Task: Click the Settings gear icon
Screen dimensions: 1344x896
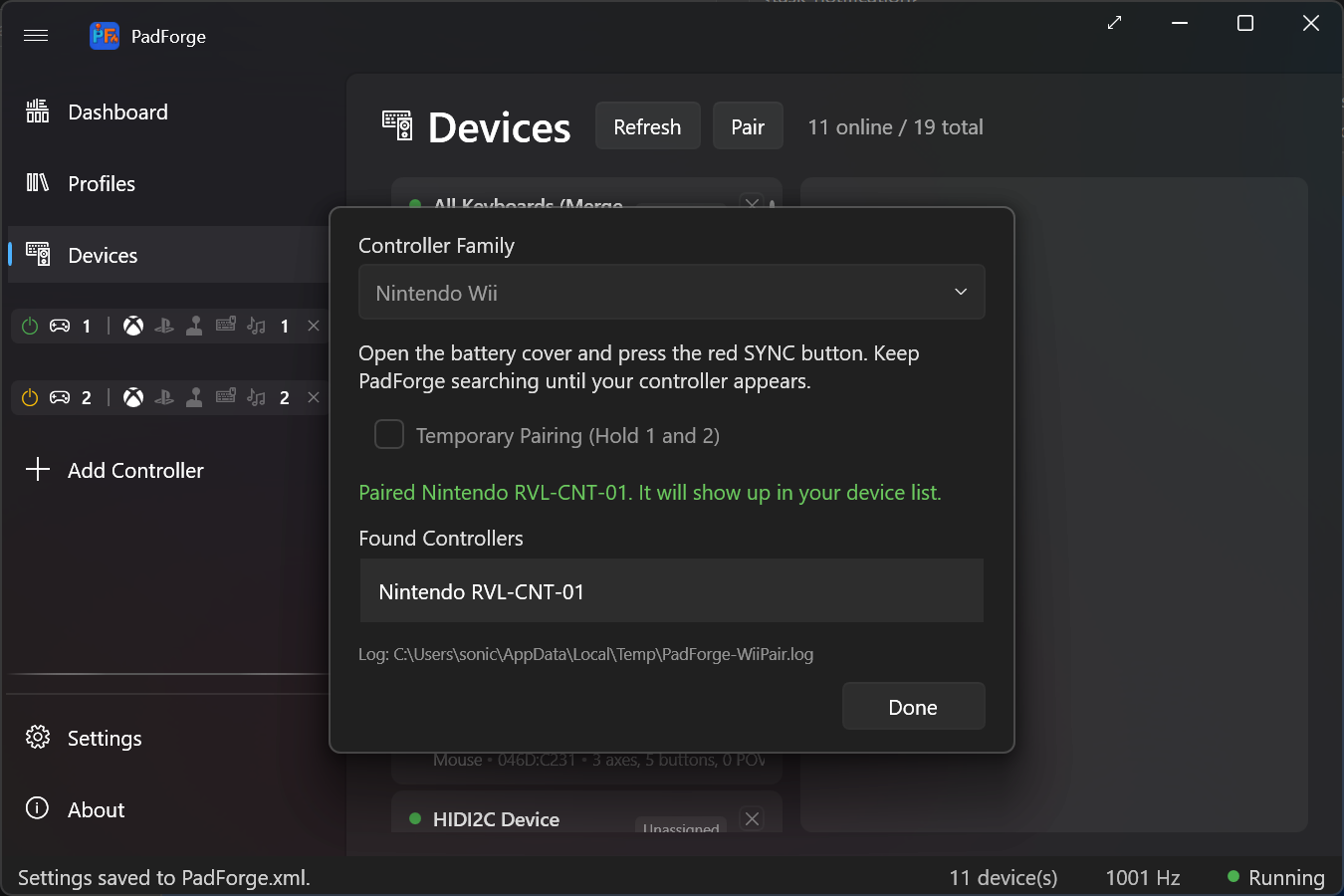Action: 38,737
